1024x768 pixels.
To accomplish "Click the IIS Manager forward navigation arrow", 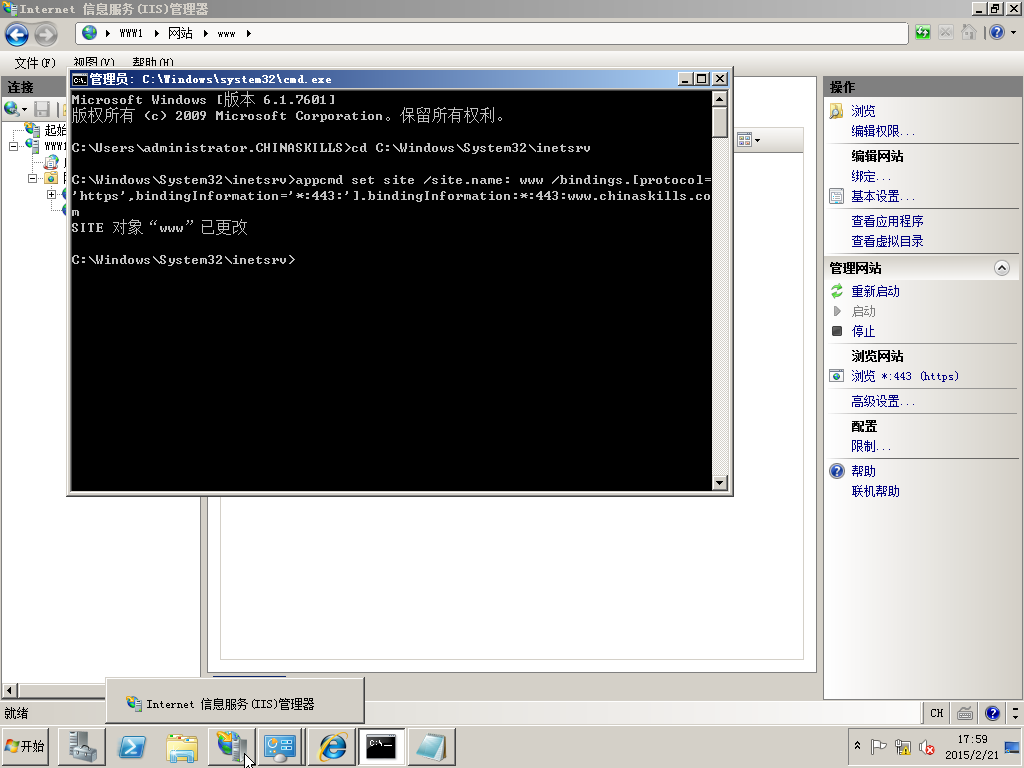I will [x=46, y=34].
